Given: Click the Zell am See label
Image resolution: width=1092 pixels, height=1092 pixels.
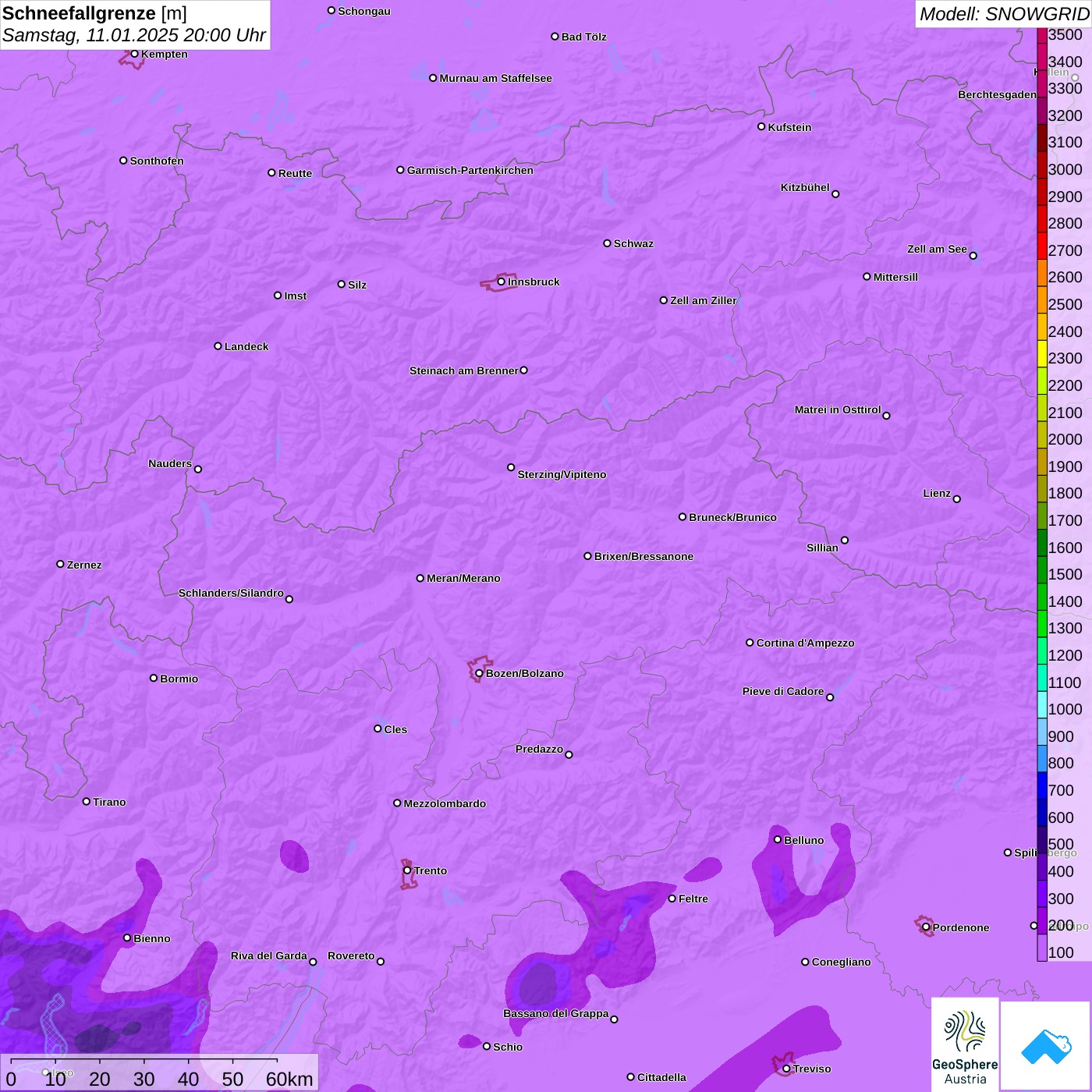Looking at the screenshot, I should [937, 249].
